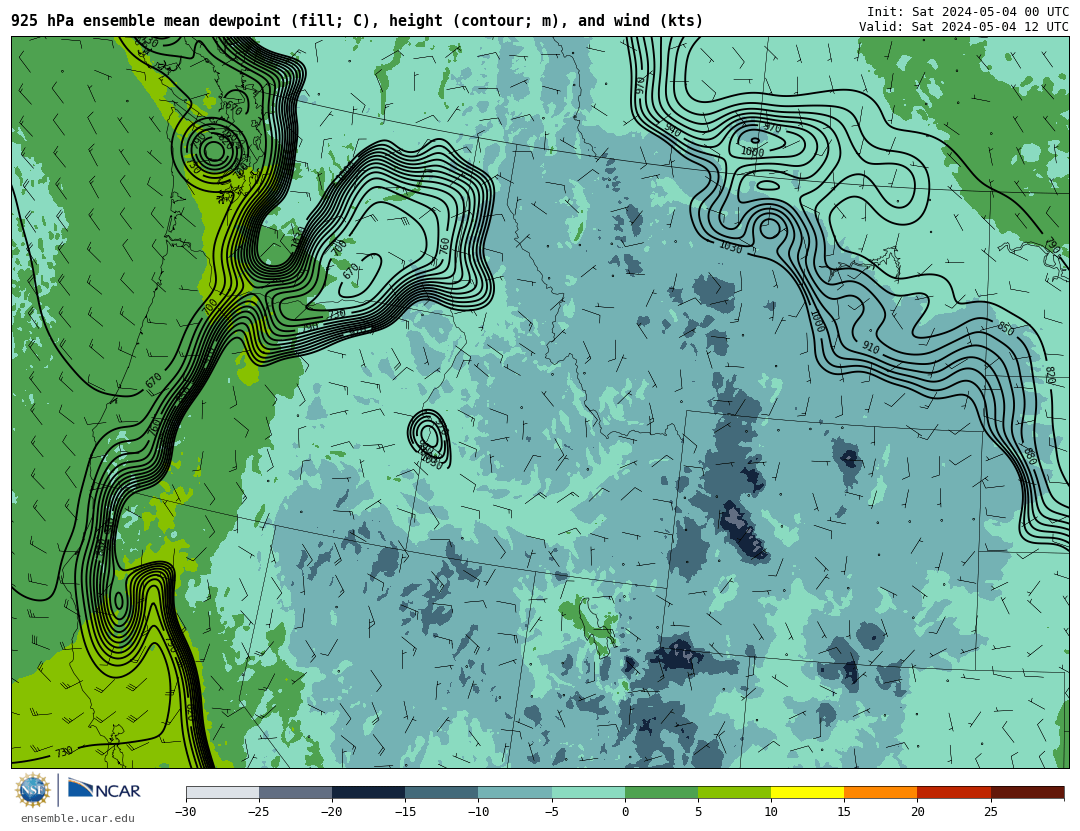This screenshot has height=831, width=1080.
Task: Click the -15 colorbar tick label
Action: click(x=405, y=812)
